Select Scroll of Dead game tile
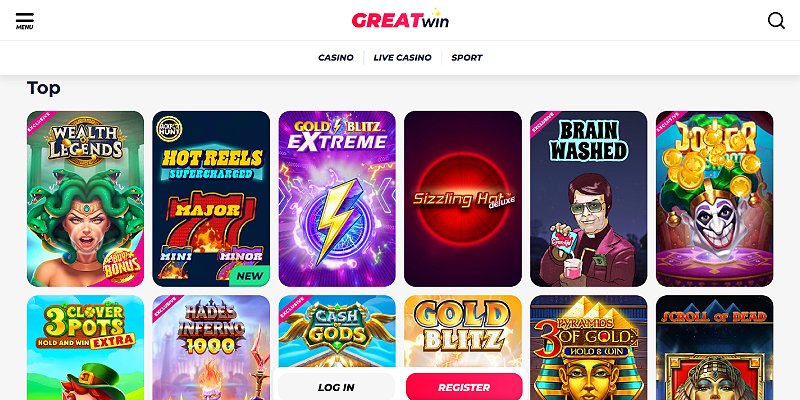 coord(715,347)
